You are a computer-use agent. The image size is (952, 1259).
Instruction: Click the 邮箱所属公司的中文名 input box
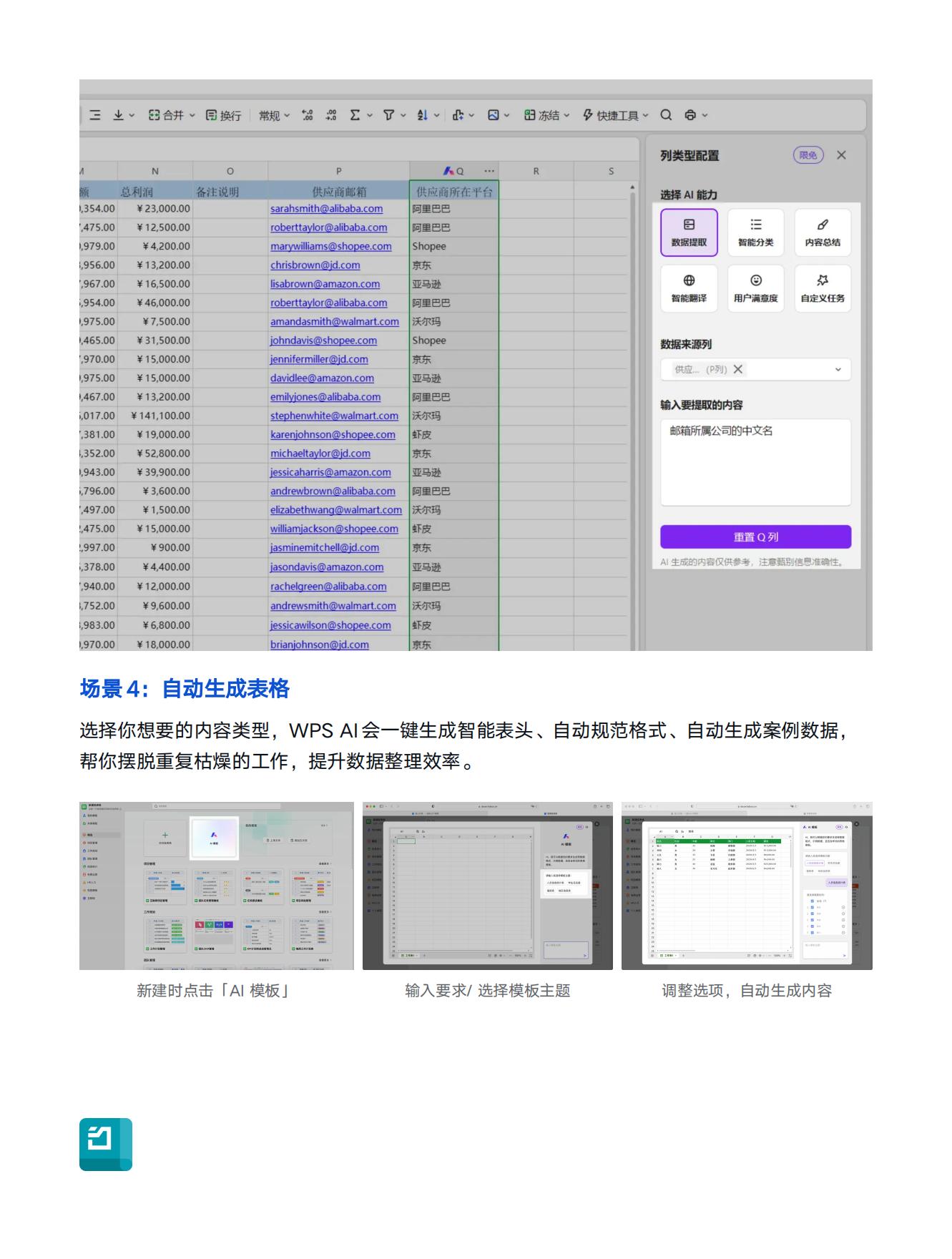coord(755,462)
